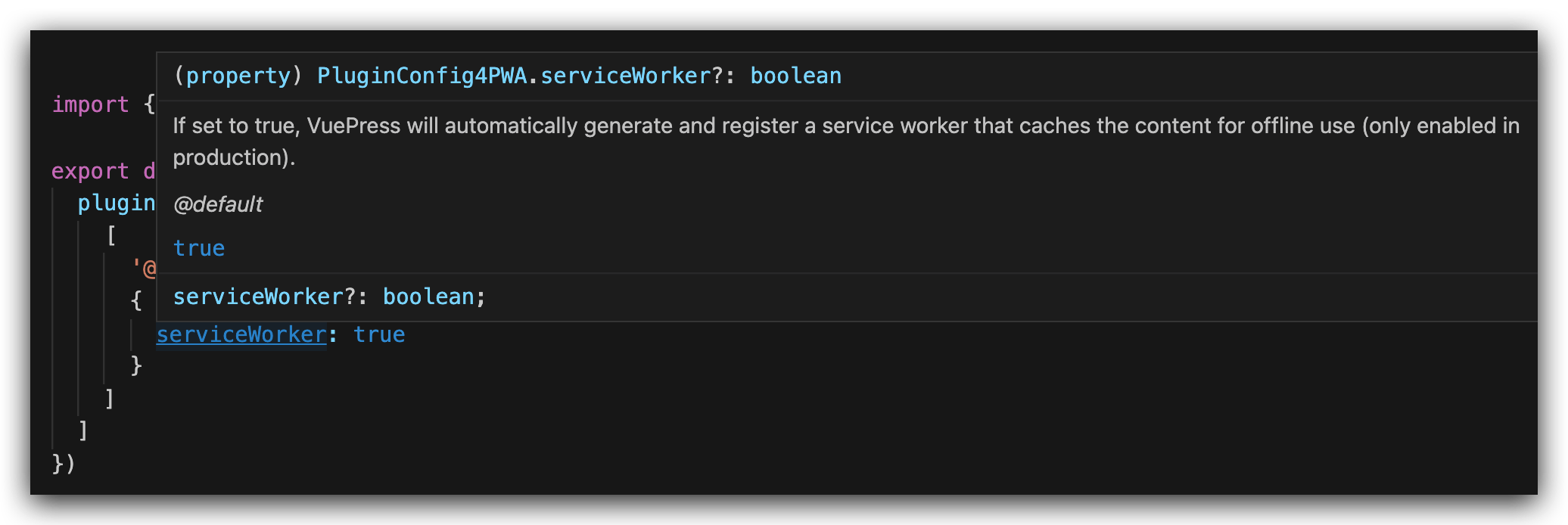This screenshot has width=1568, height=525.
Task: Click the opening square bracket below plugin
Action: point(111,236)
